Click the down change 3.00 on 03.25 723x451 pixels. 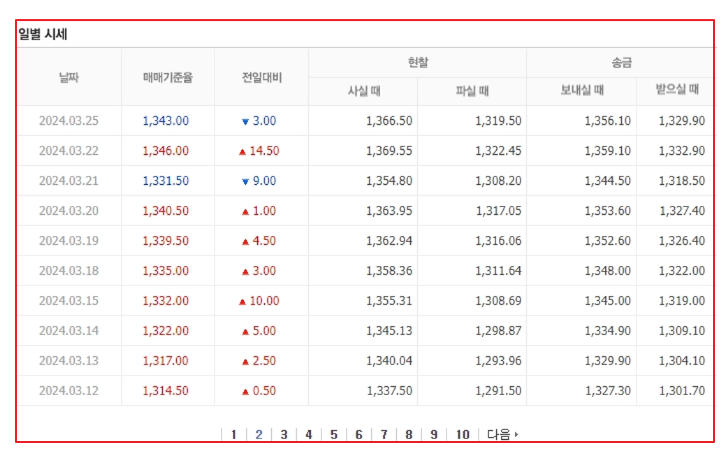pos(259,121)
